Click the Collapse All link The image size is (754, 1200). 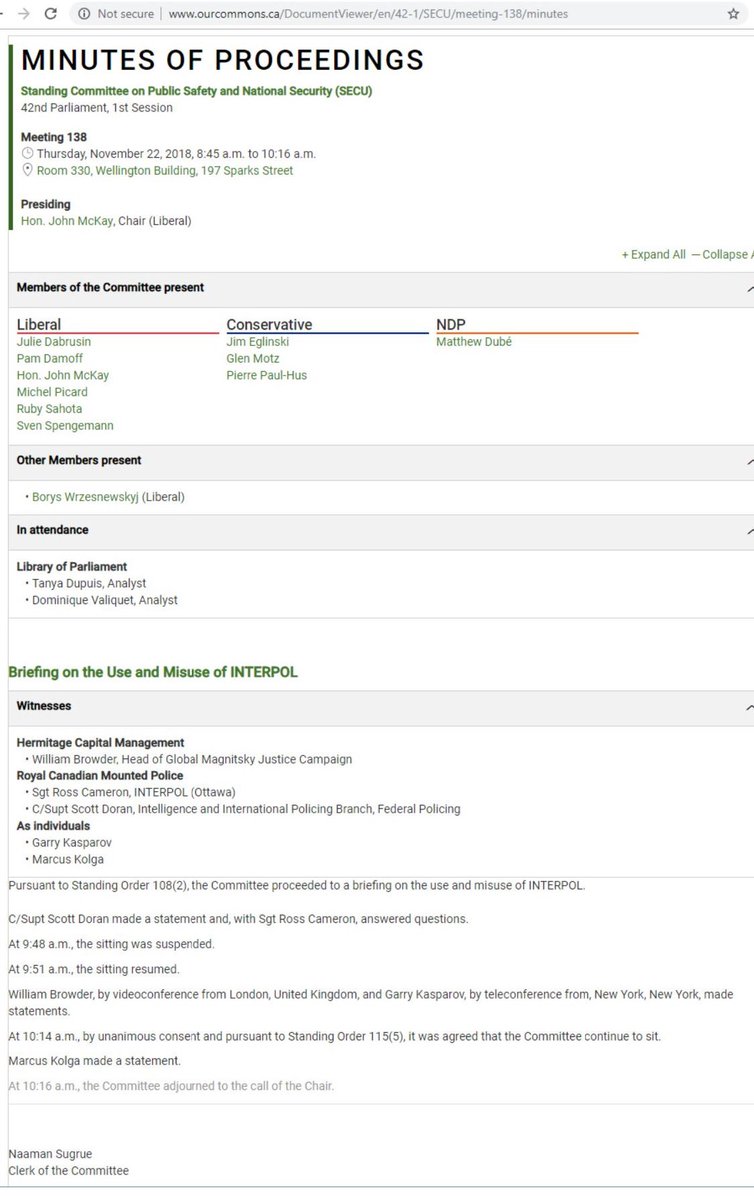tap(722, 255)
